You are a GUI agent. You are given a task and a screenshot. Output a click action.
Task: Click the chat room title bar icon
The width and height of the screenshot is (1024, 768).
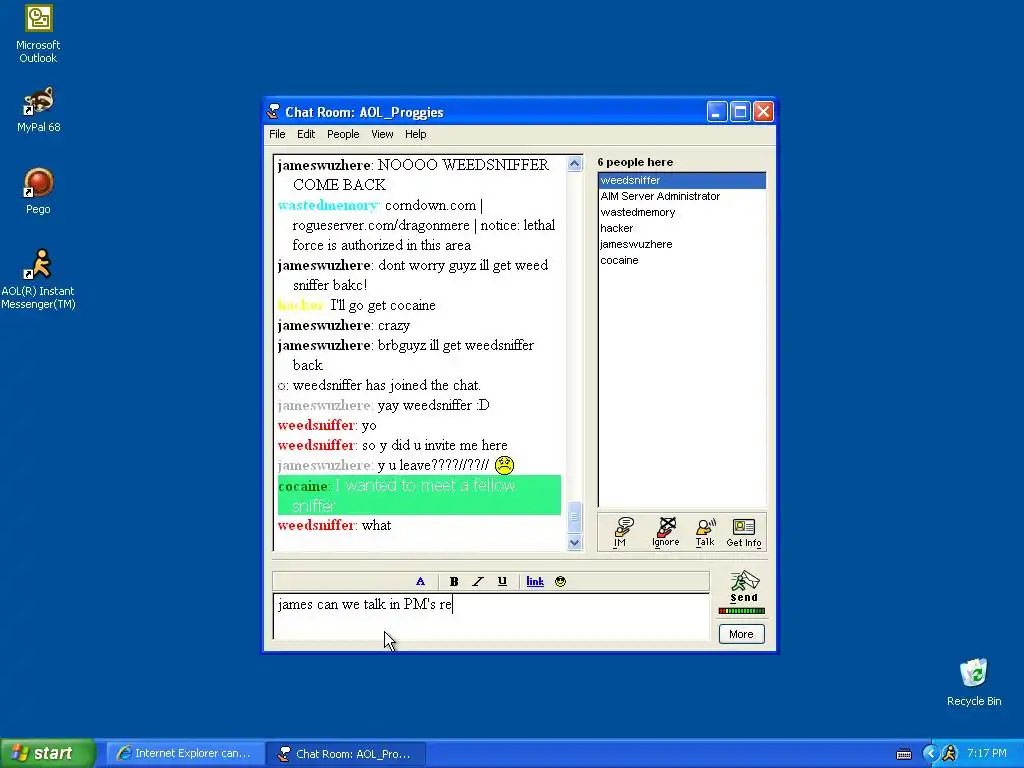[274, 112]
